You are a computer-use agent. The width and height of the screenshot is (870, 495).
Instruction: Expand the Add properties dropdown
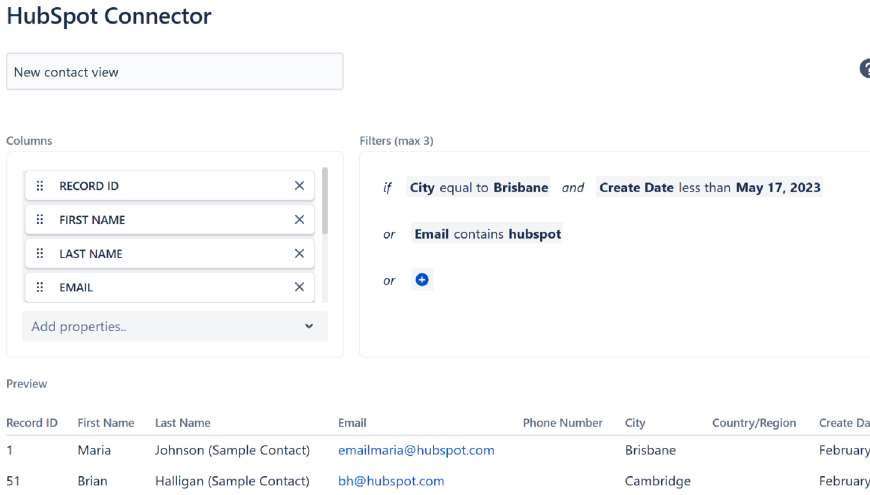[175, 326]
